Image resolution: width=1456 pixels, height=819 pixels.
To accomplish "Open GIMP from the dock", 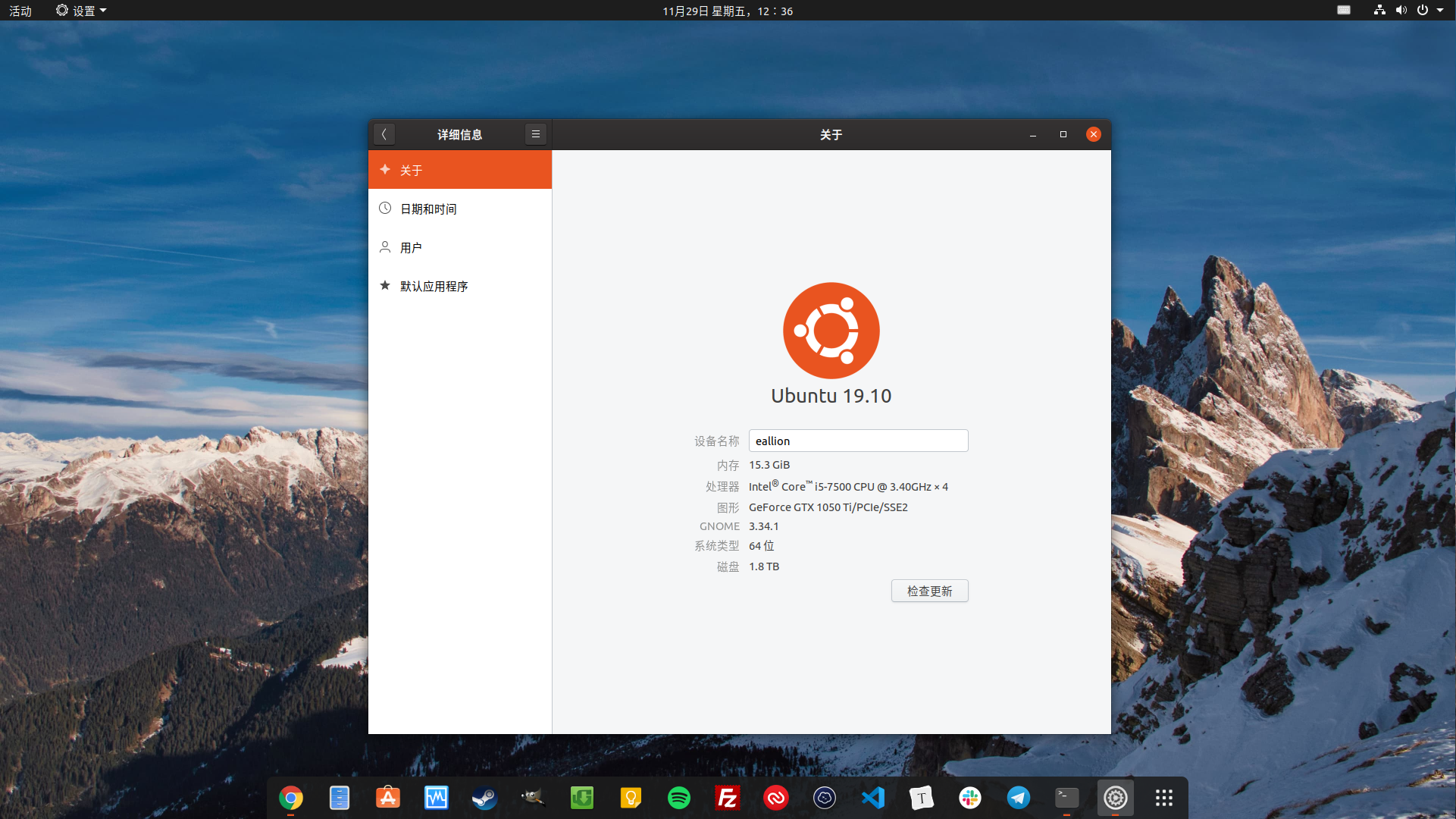I will pyautogui.click(x=534, y=798).
